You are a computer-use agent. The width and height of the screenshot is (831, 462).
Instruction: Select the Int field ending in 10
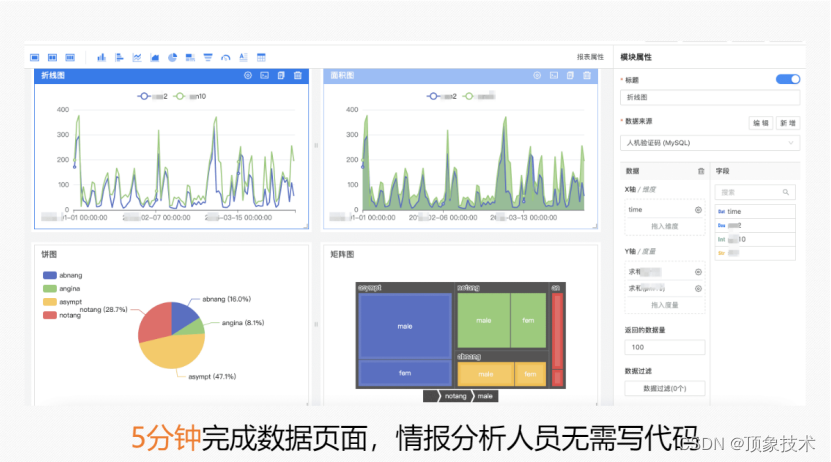click(x=755, y=239)
